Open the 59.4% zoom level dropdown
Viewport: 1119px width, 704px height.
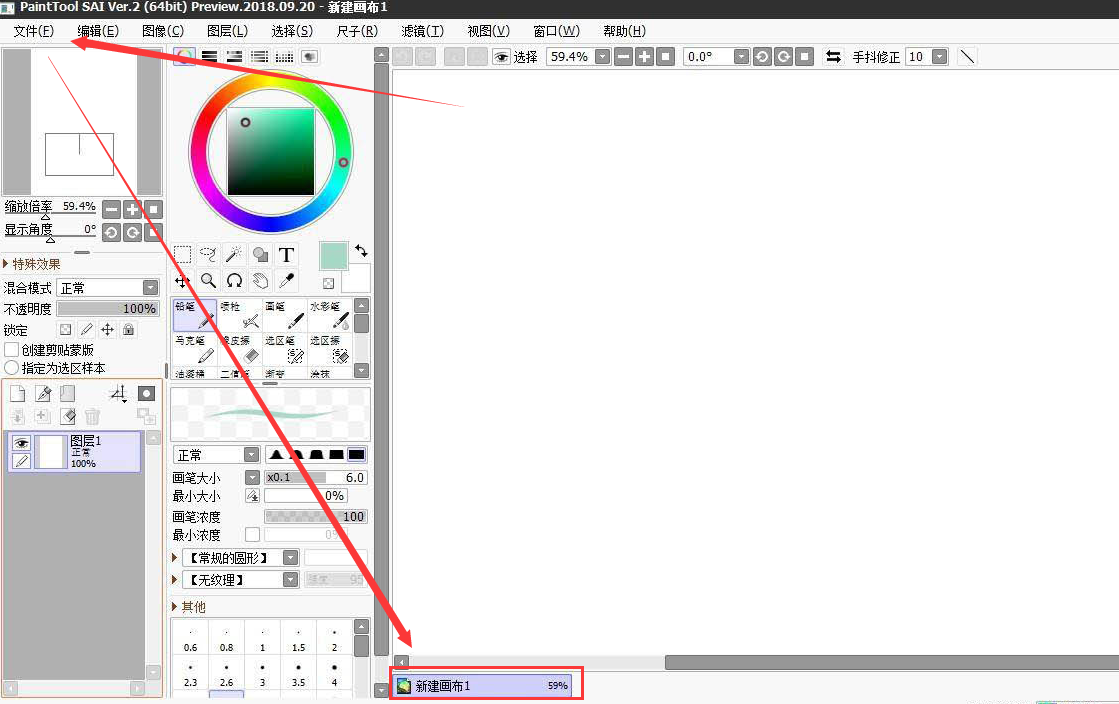pos(603,56)
